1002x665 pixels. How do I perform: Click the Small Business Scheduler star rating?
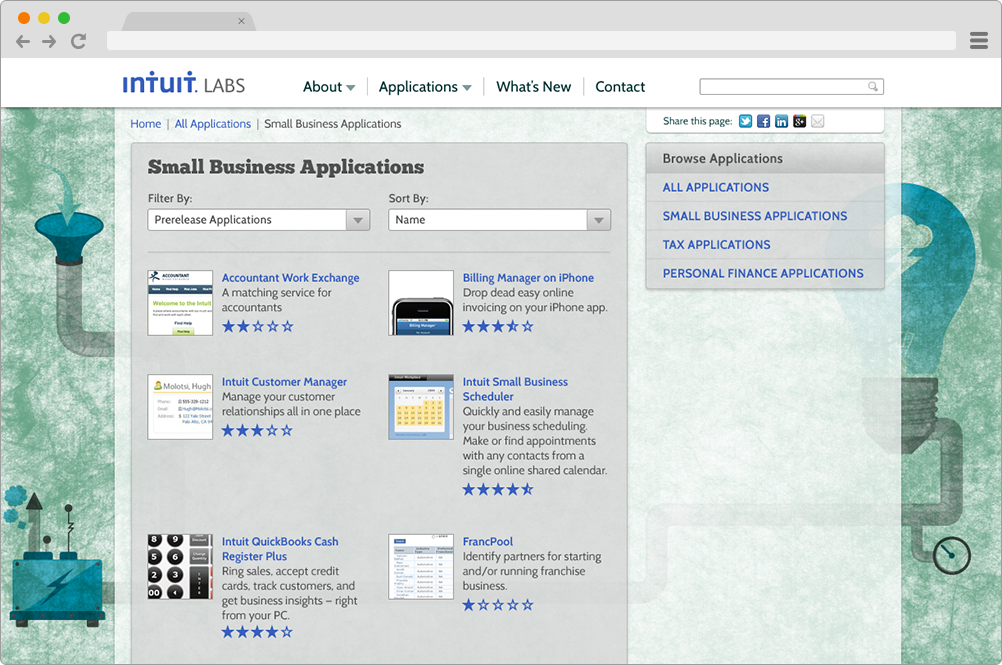(x=498, y=490)
